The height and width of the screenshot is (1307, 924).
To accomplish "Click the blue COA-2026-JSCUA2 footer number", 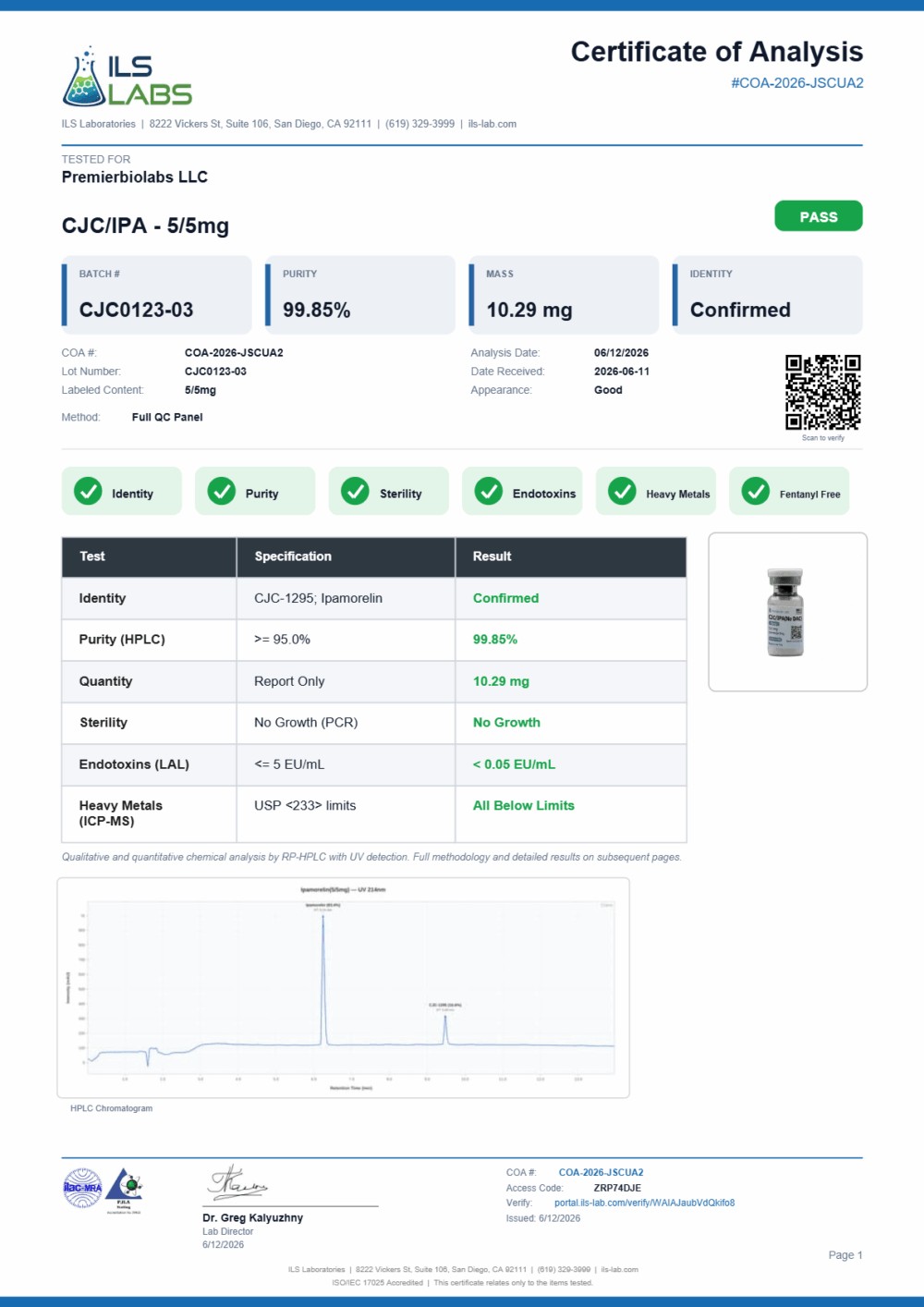I will point(601,1172).
